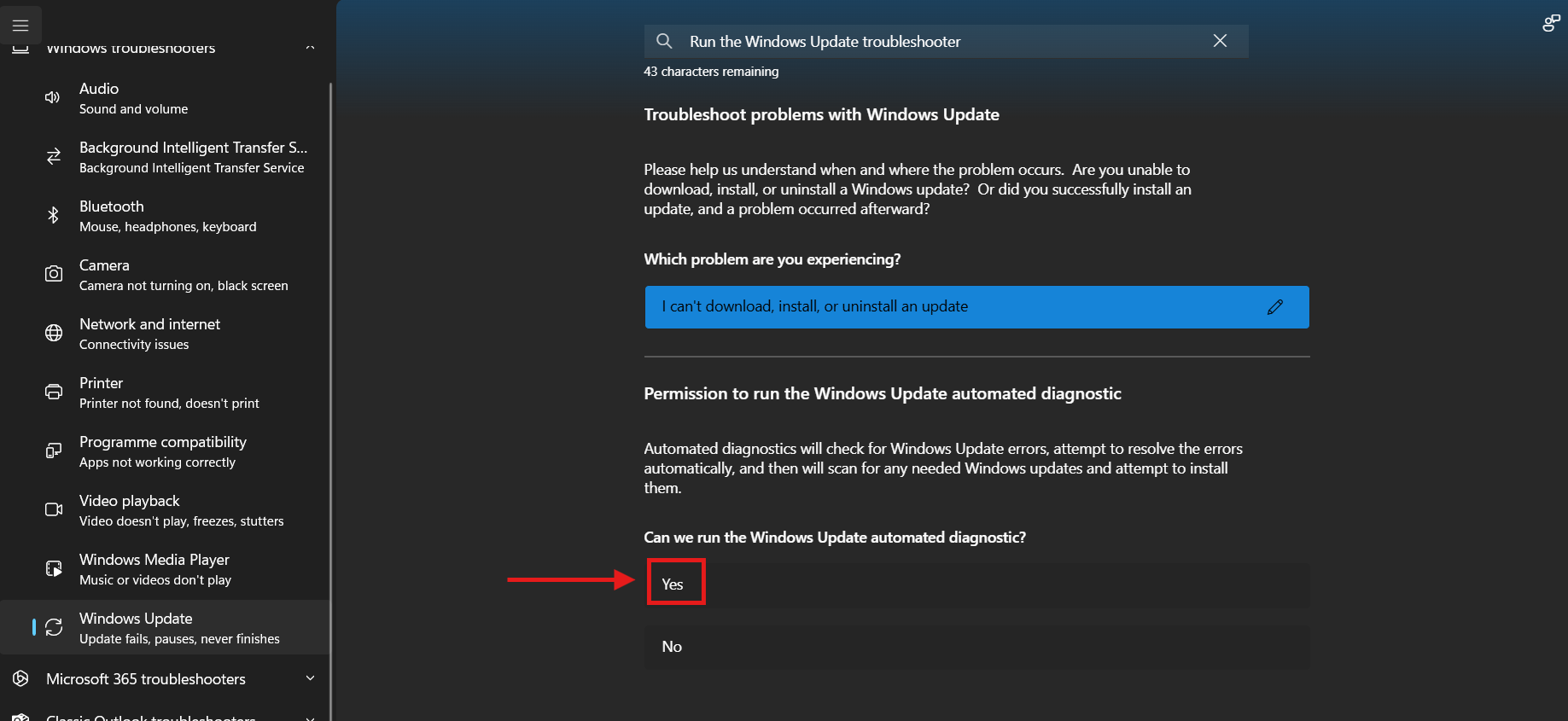The image size is (1568, 721).
Task: Open the Network and internet troubleshooter
Action: coord(165,334)
